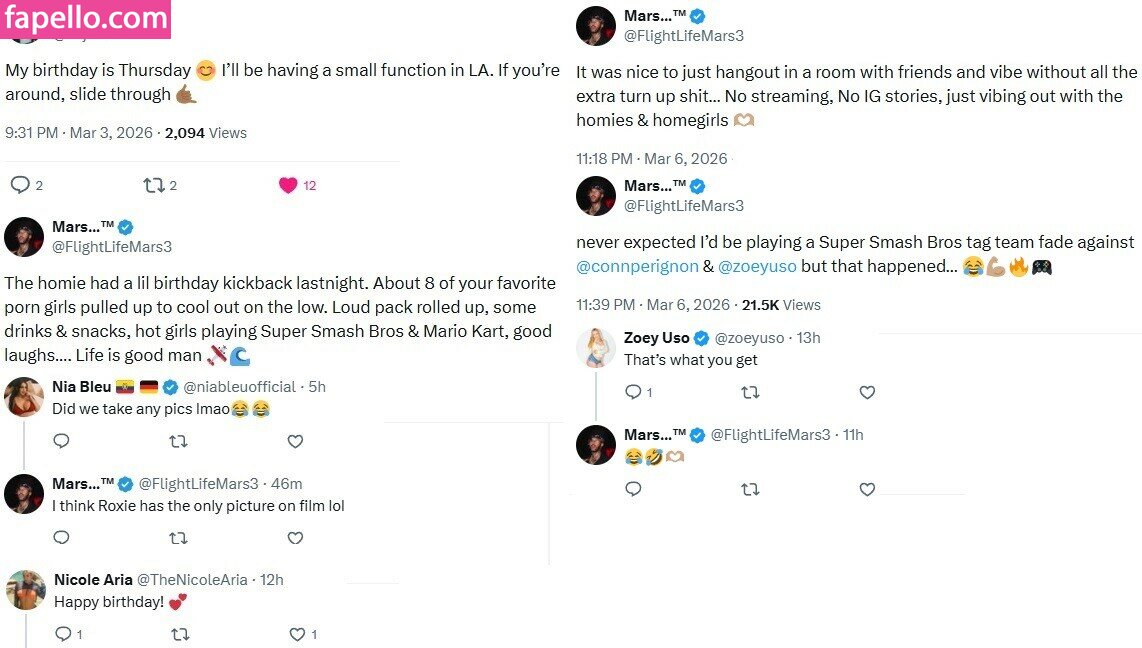Open the @niableuofficial handle
Viewport: 1142px width, 648px height.
[x=239, y=387]
